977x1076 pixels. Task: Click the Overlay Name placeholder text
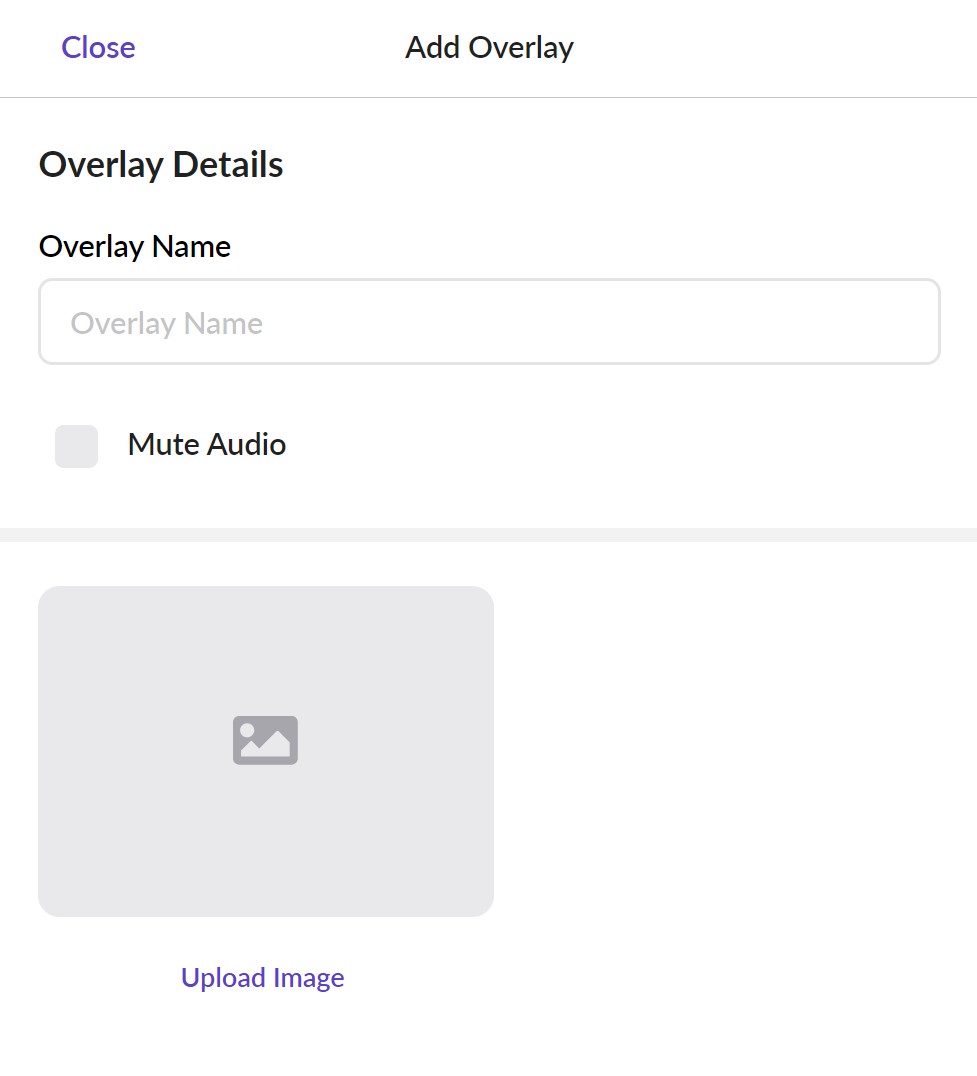[x=167, y=324]
